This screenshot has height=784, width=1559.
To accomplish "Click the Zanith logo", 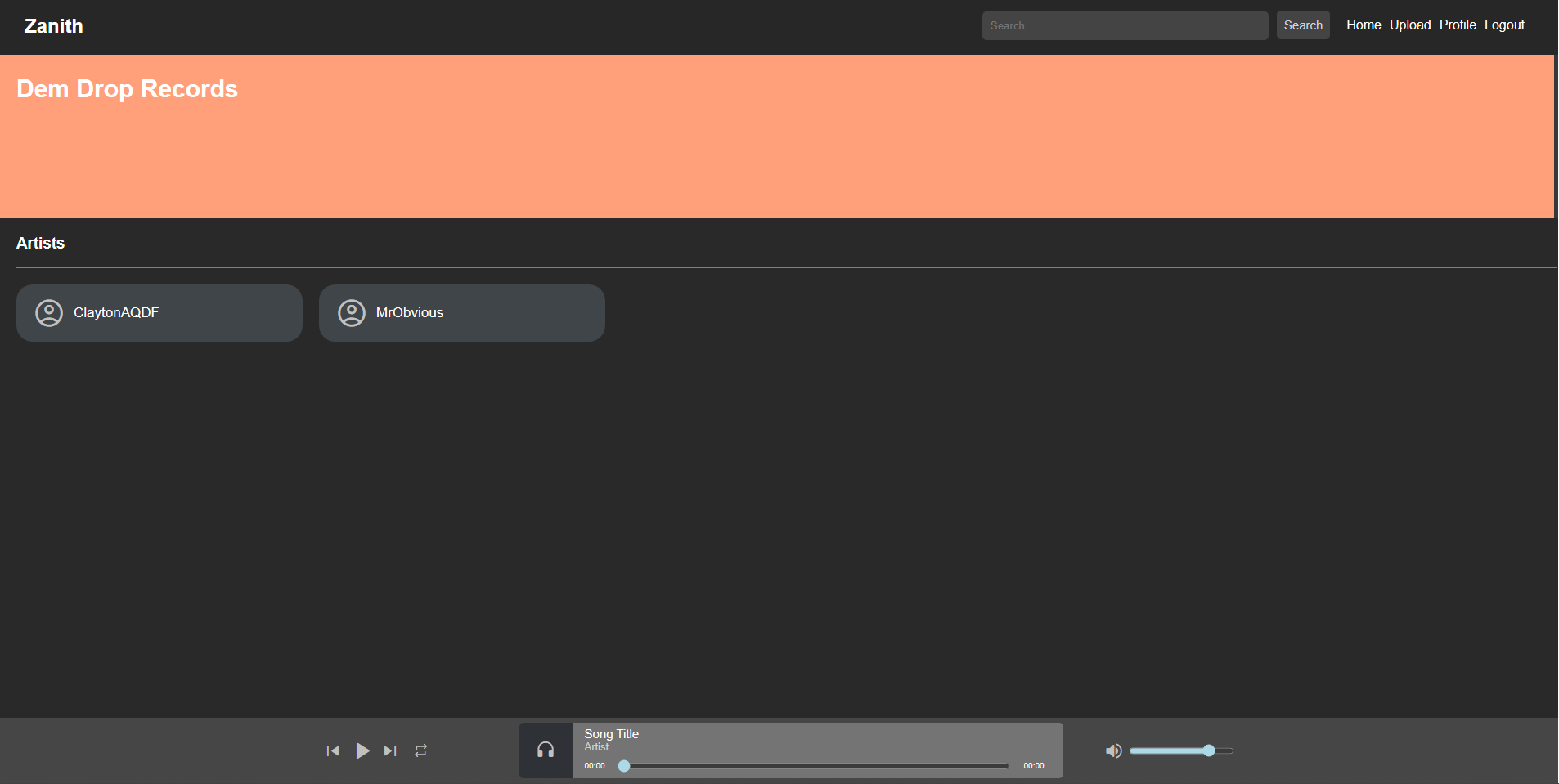I will (53, 25).
